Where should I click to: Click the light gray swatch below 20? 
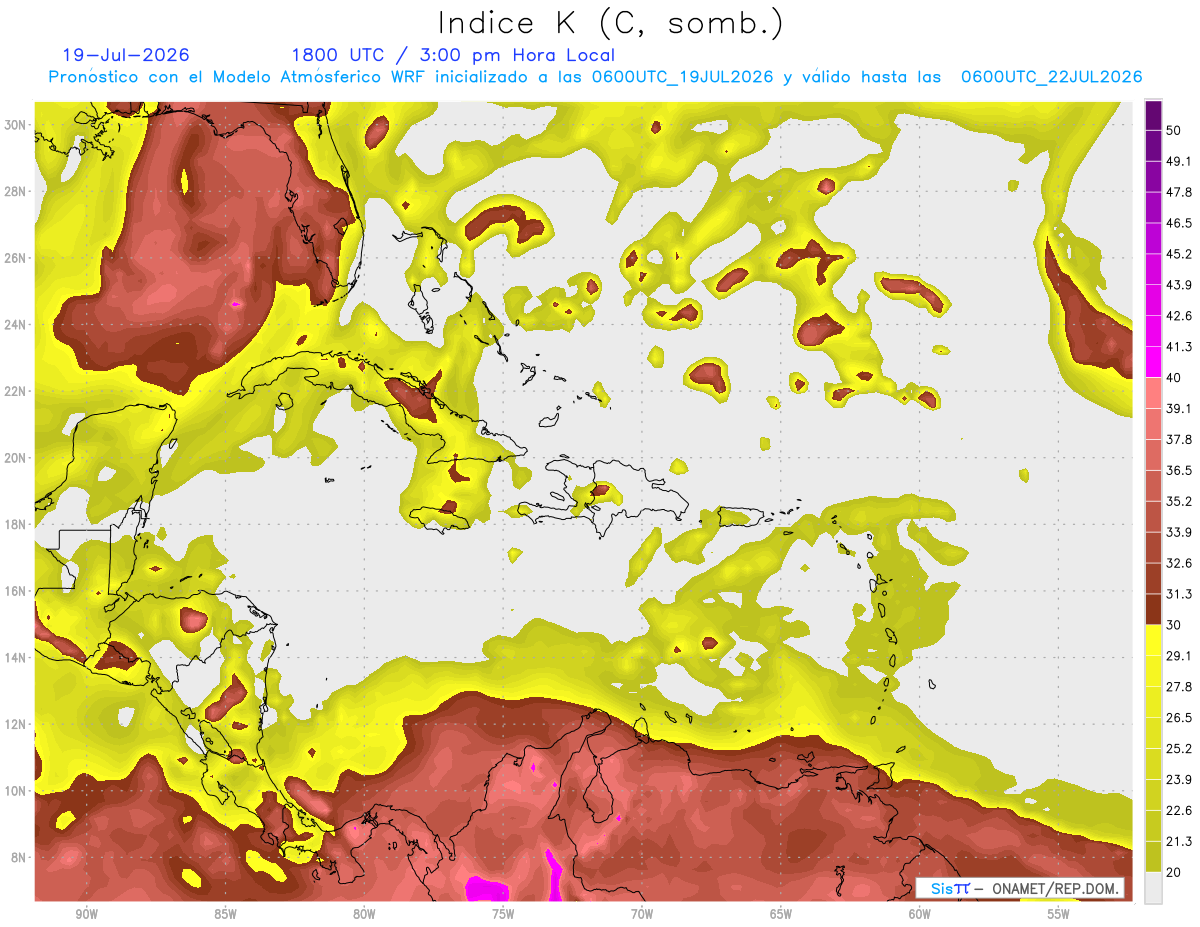pos(1153,887)
